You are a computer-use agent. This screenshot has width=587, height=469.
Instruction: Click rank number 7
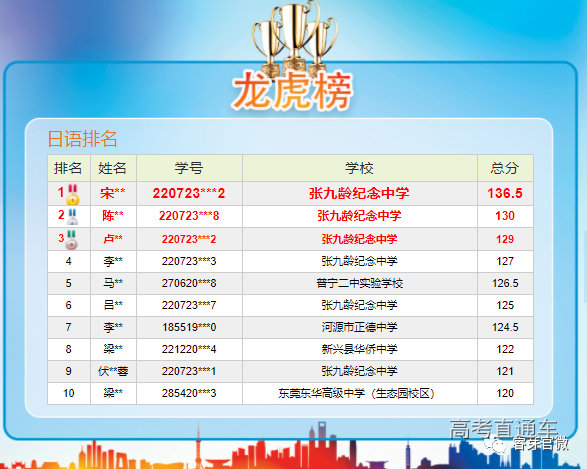[x=69, y=328]
